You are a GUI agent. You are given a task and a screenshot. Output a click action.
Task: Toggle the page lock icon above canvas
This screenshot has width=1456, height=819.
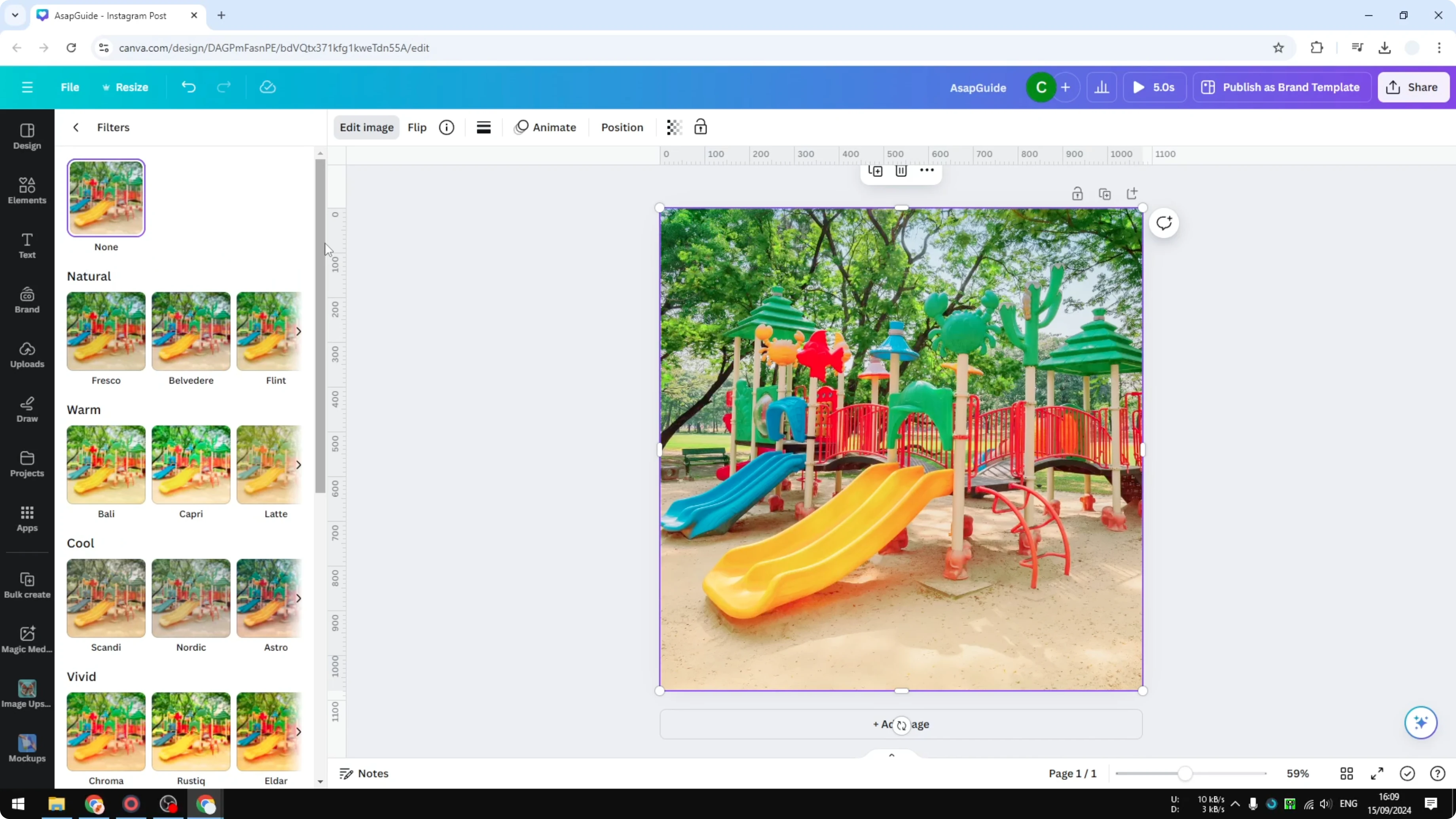click(x=1077, y=194)
